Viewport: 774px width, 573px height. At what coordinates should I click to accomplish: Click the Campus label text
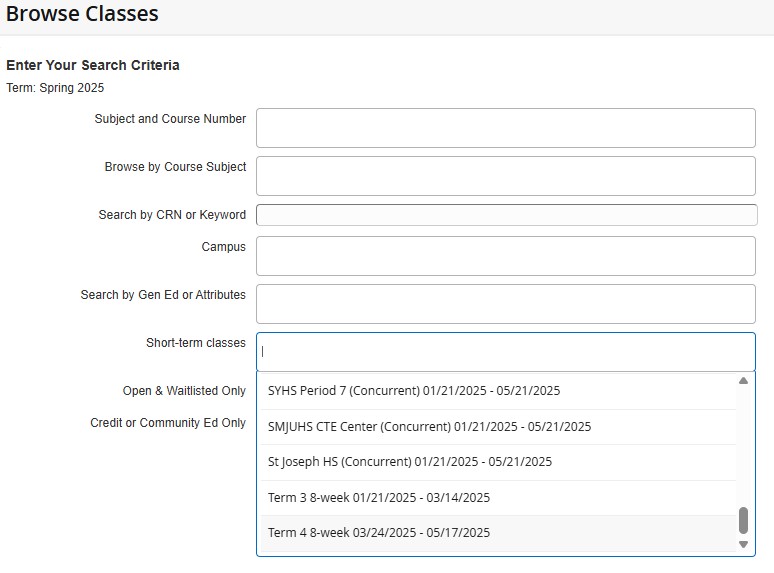(x=223, y=247)
